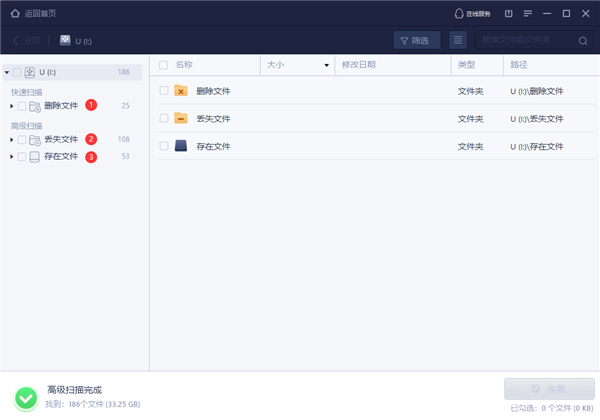Check 丢失文件 row in file list
The height and width of the screenshot is (420, 600).
click(164, 118)
